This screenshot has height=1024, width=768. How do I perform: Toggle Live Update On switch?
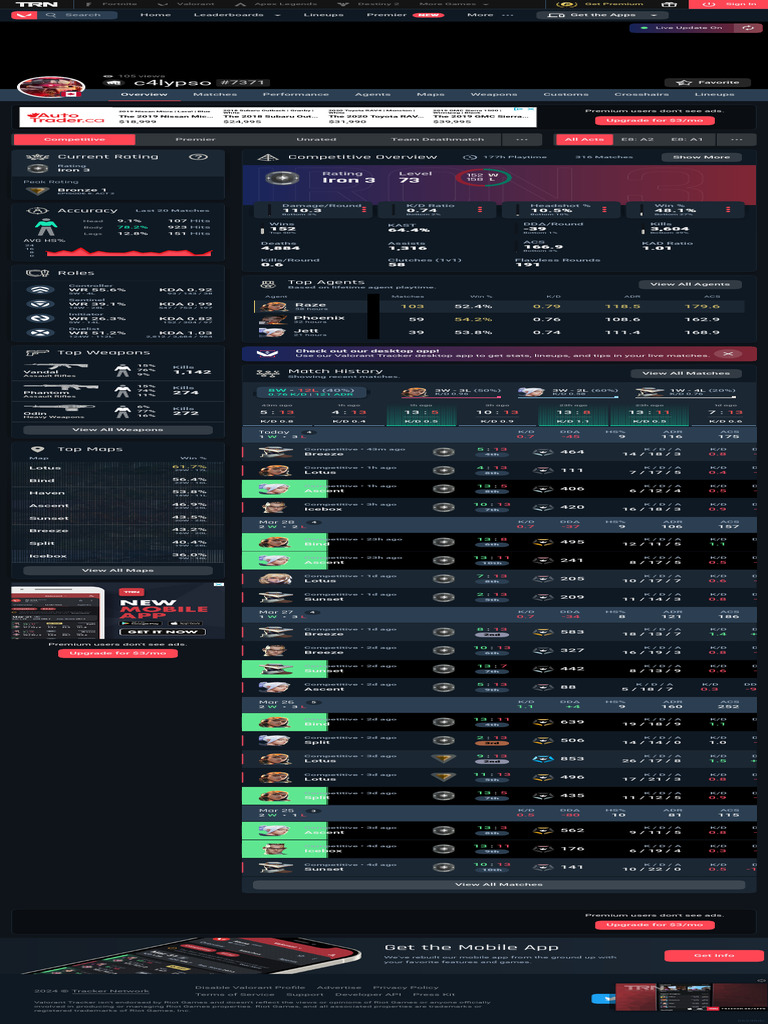pos(682,28)
